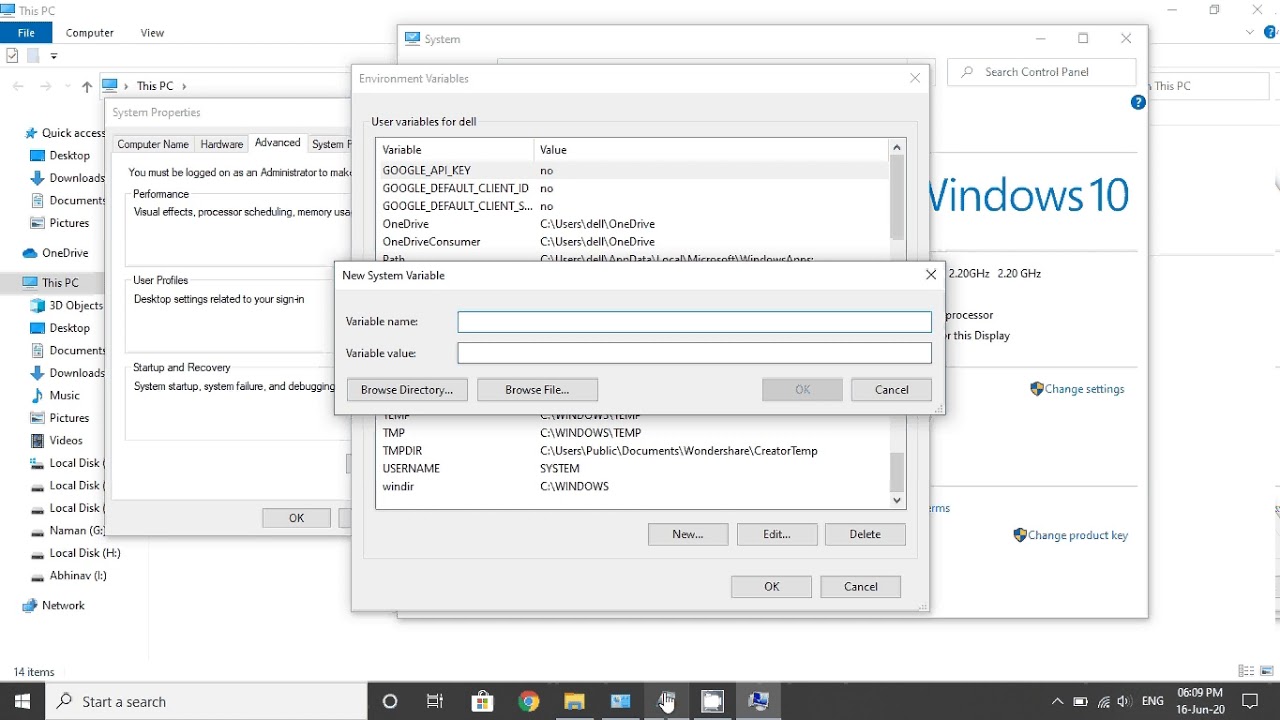Close New System Variable dialog with X

point(931,275)
